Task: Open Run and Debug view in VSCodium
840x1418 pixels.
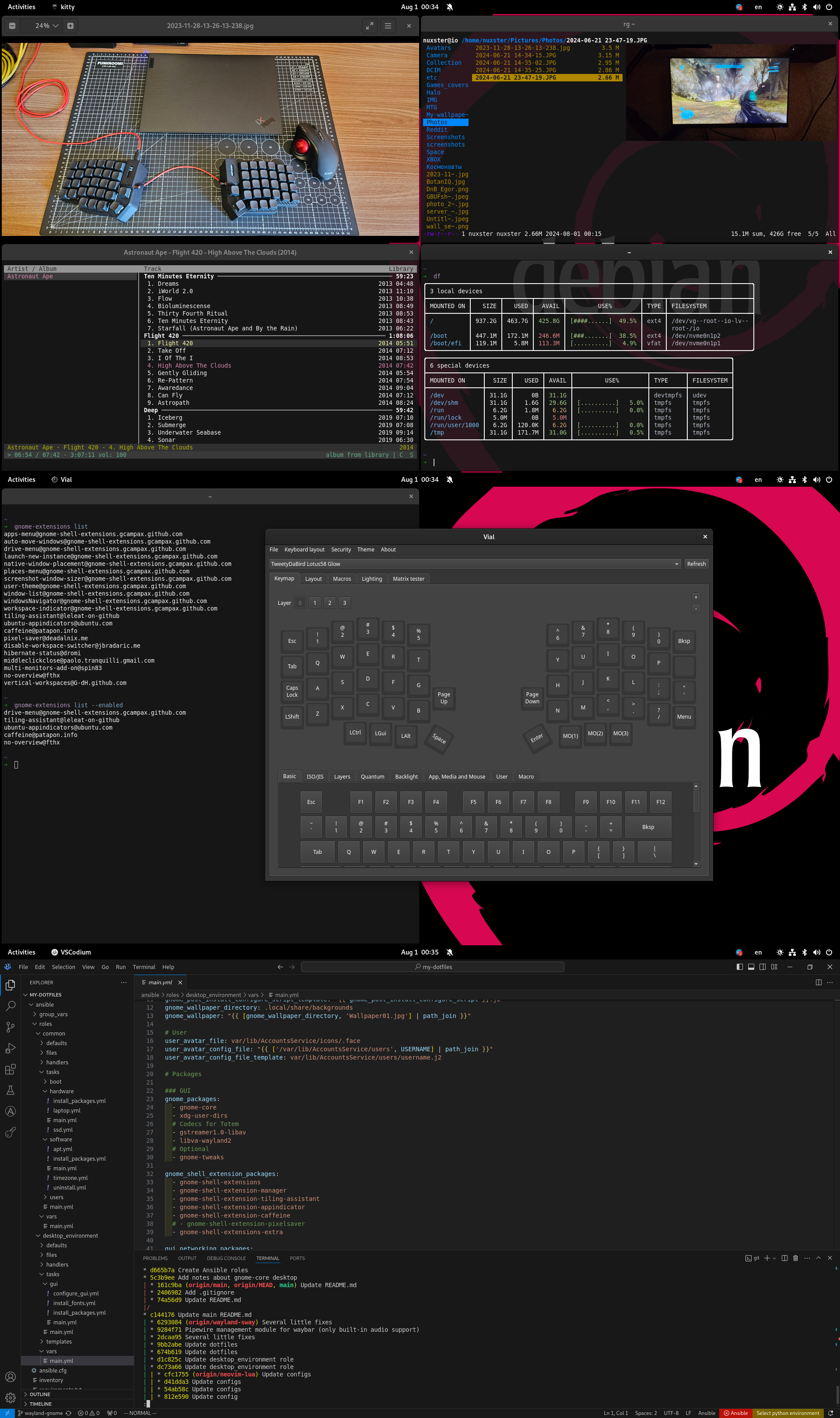Action: pyautogui.click(x=10, y=1048)
